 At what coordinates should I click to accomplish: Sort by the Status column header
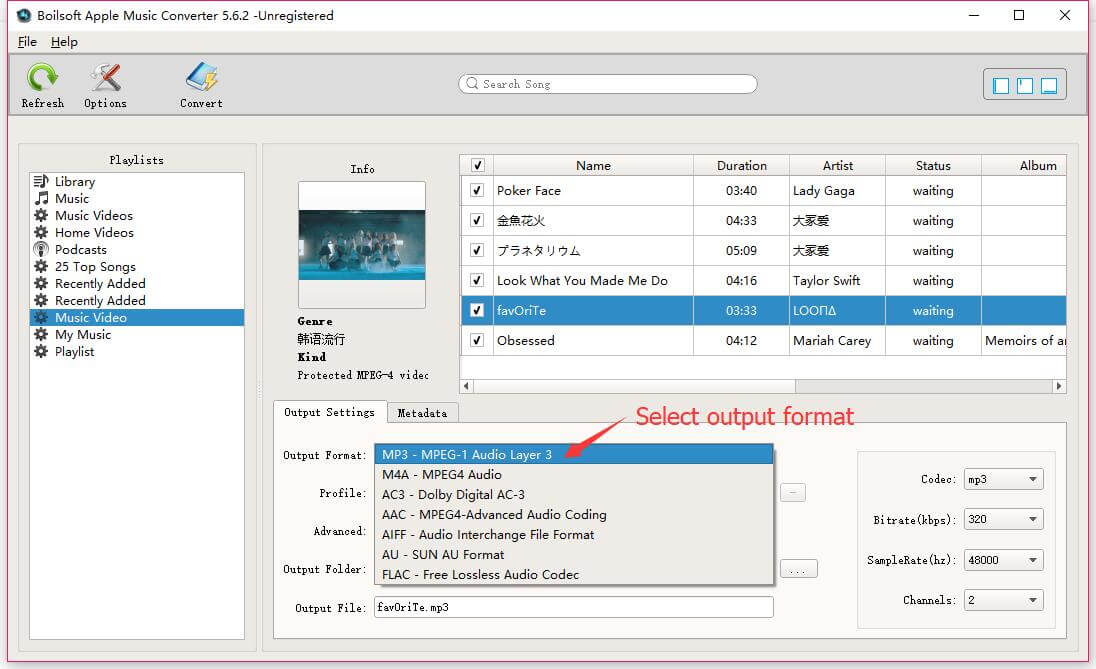tap(933, 165)
